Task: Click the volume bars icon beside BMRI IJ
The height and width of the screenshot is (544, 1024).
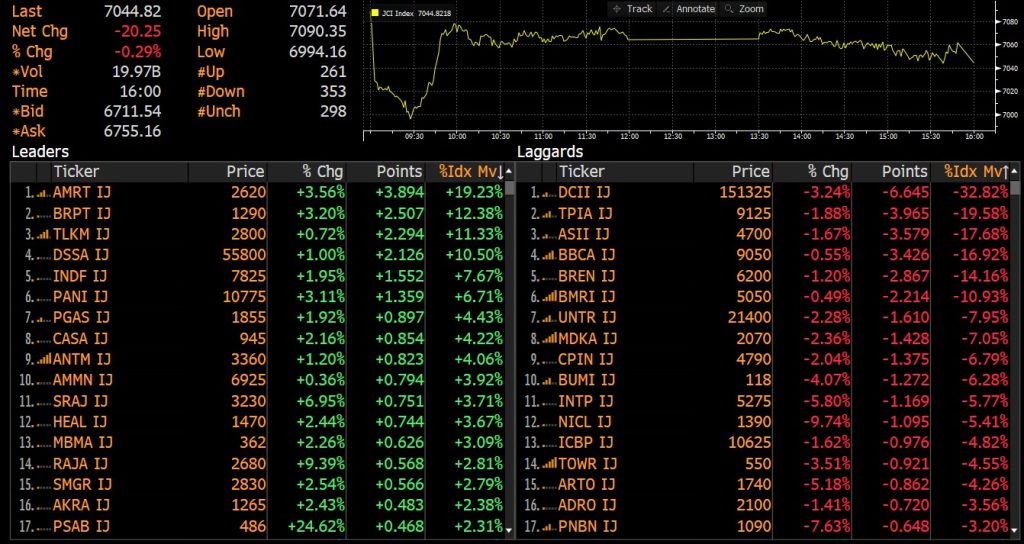Action: [549, 297]
